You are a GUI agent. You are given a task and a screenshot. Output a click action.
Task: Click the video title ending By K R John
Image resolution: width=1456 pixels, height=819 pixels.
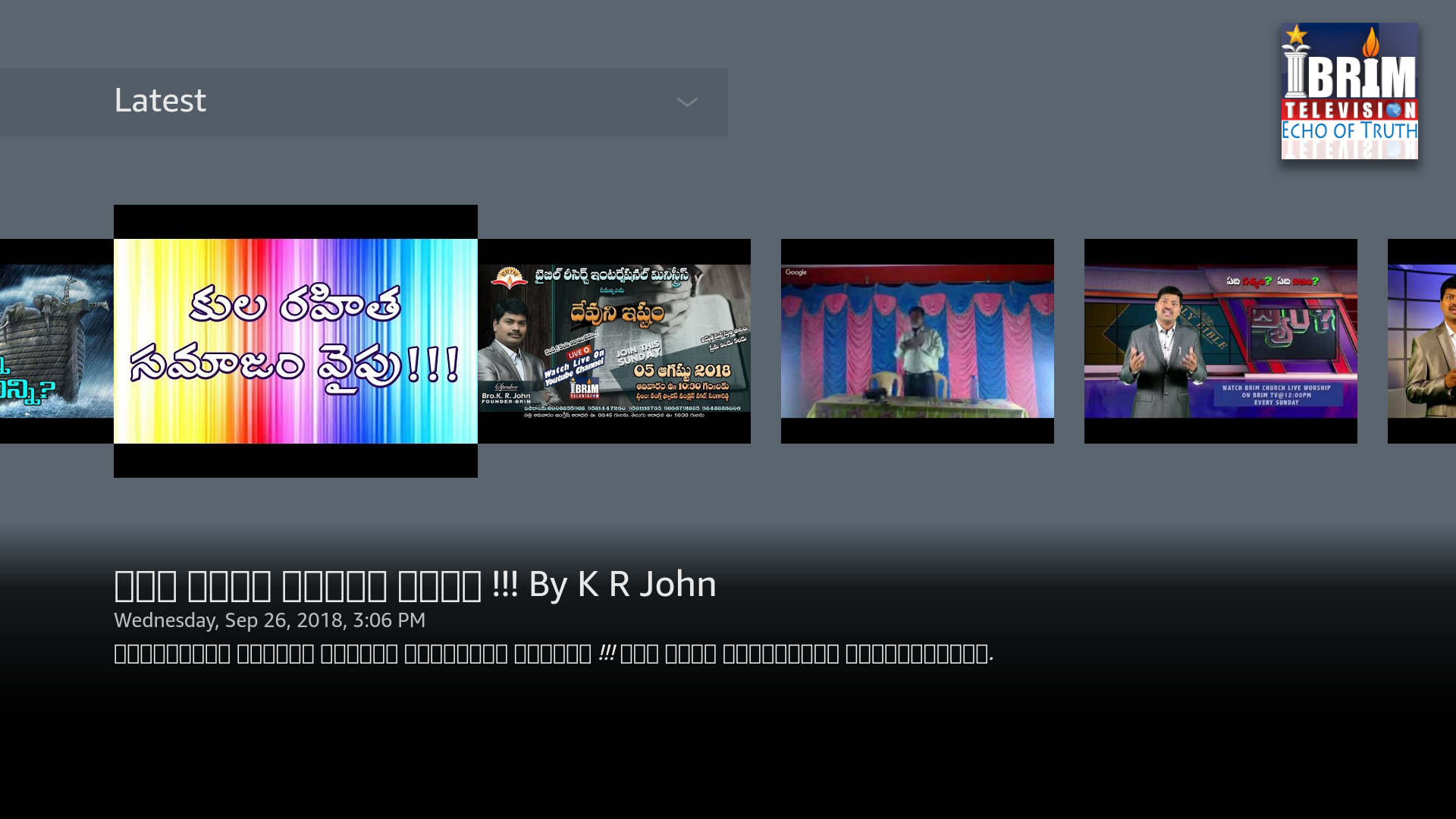[415, 585]
